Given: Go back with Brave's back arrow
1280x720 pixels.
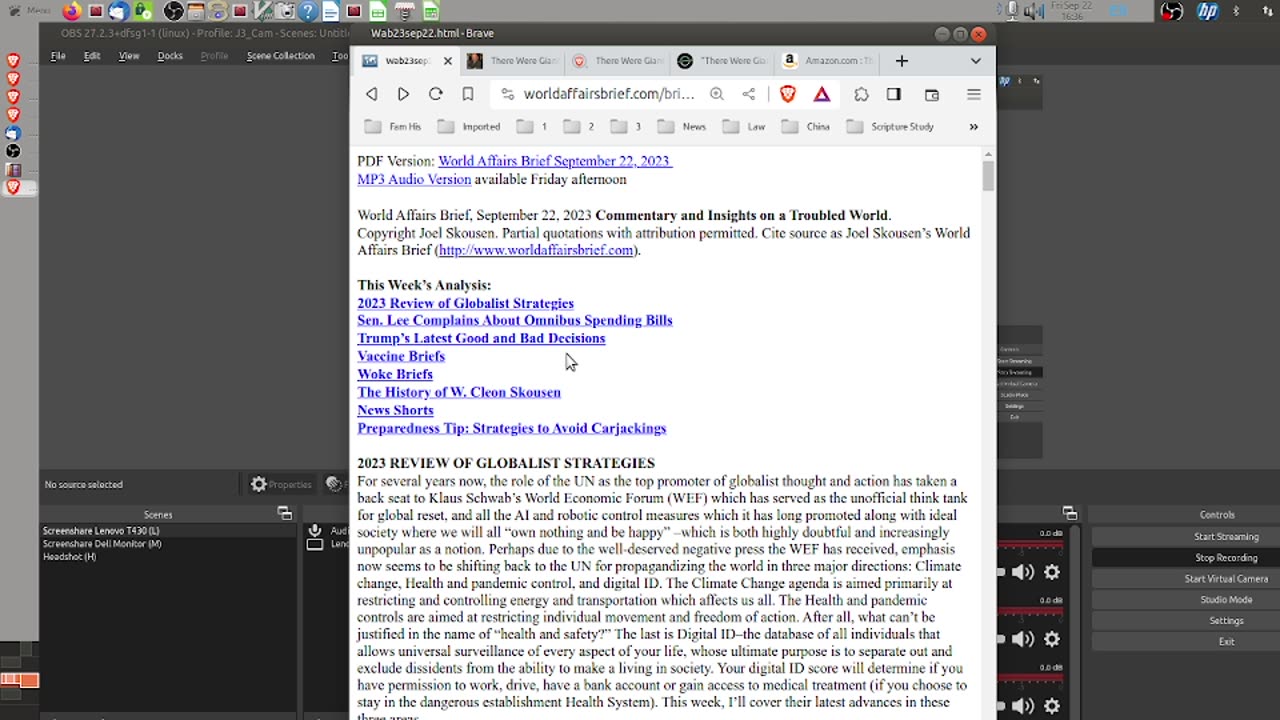Looking at the screenshot, I should pos(372,94).
